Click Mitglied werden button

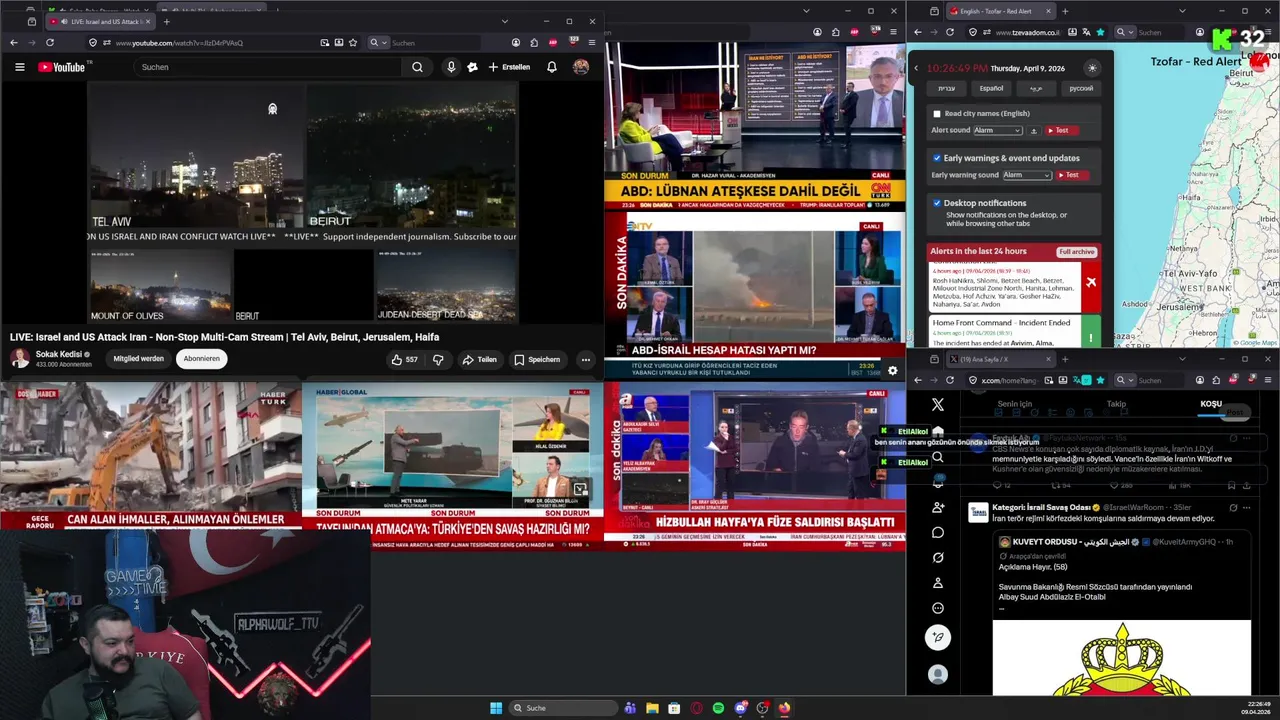(138, 359)
